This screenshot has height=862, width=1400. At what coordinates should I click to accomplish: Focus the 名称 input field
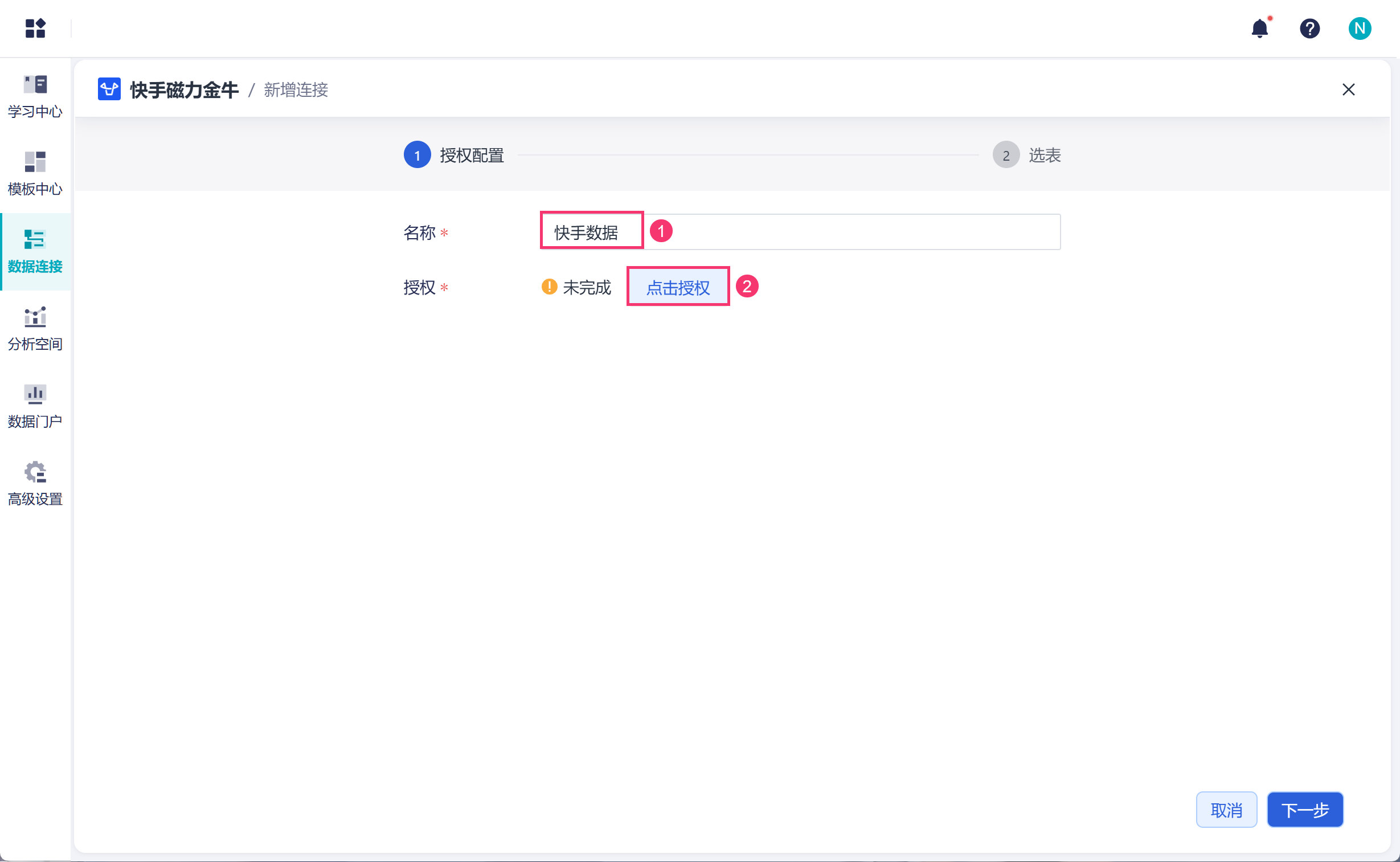point(800,232)
